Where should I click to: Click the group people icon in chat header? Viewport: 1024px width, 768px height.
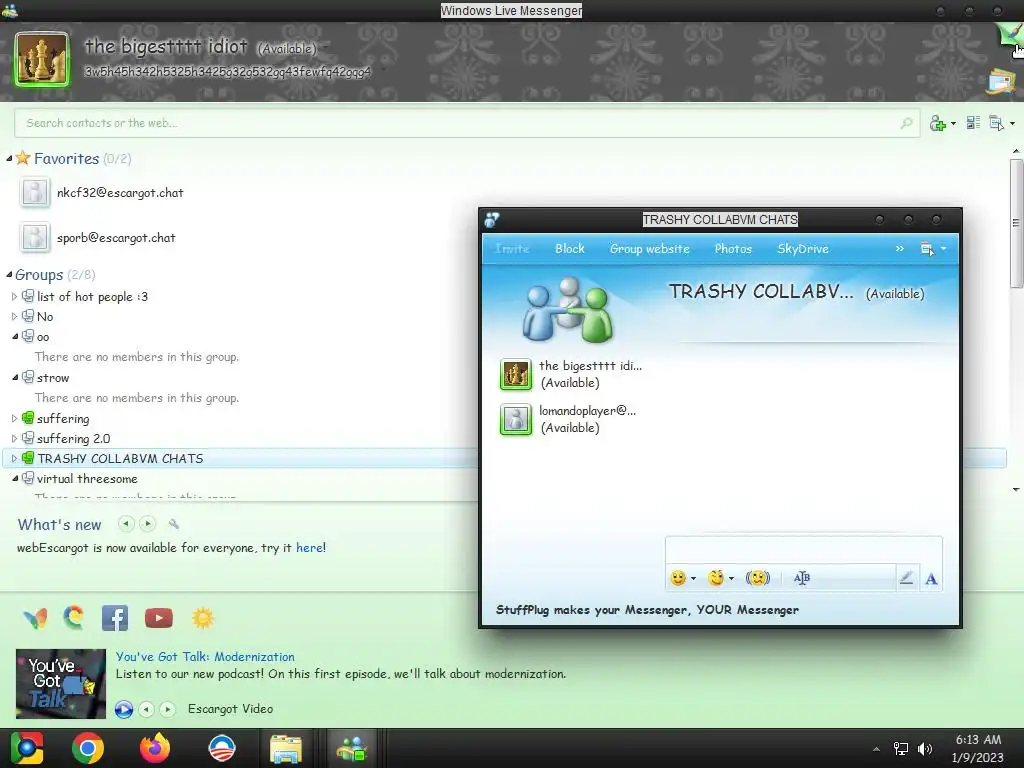567,310
